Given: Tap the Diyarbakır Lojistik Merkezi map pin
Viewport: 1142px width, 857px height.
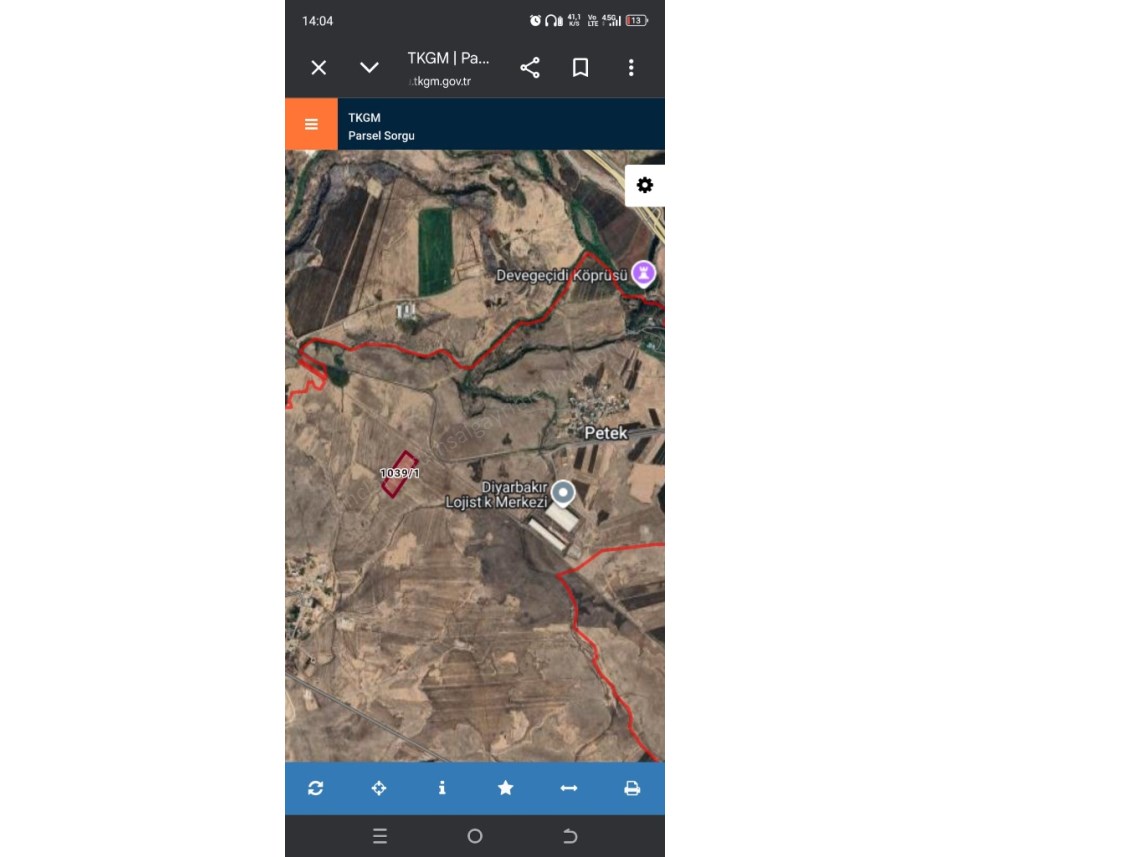Looking at the screenshot, I should 562,494.
